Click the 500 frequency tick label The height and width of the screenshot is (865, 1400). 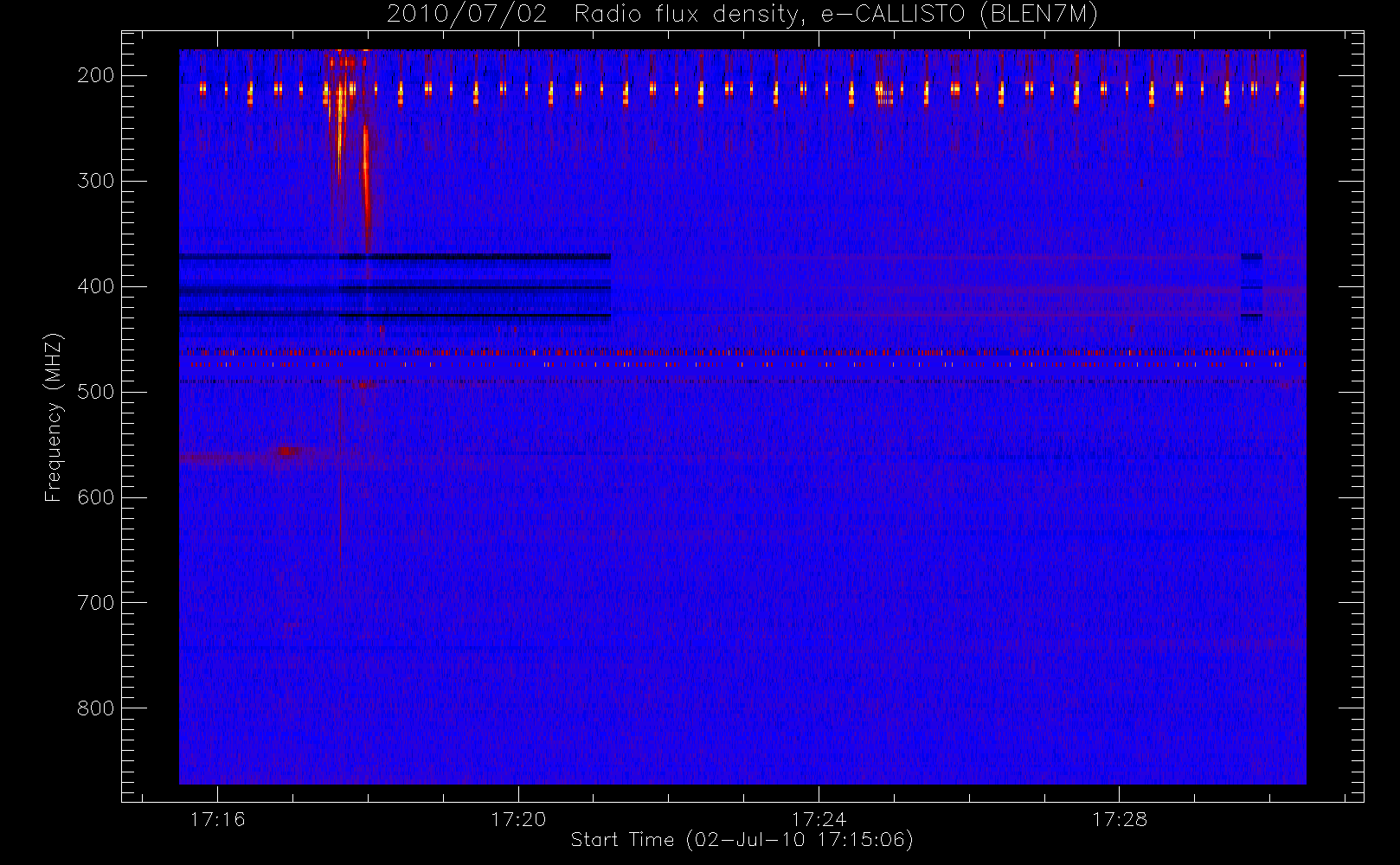click(x=96, y=392)
